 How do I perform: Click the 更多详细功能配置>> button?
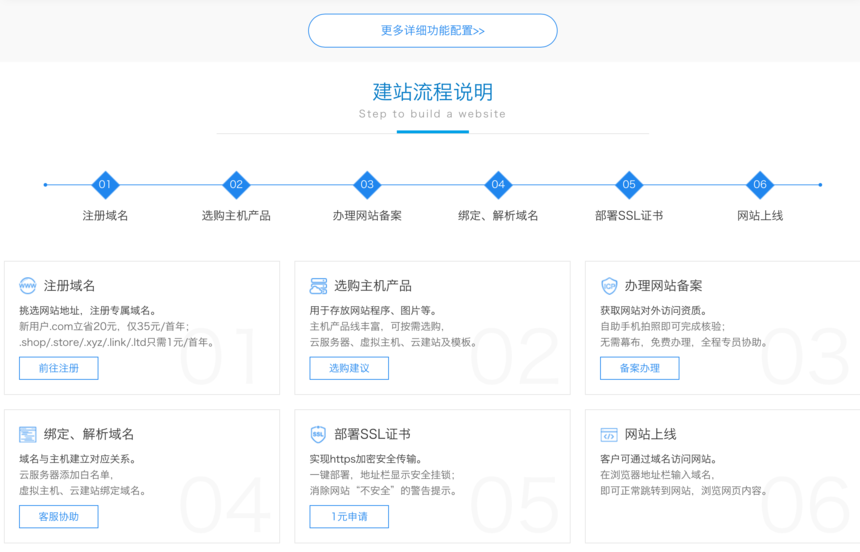click(x=433, y=31)
